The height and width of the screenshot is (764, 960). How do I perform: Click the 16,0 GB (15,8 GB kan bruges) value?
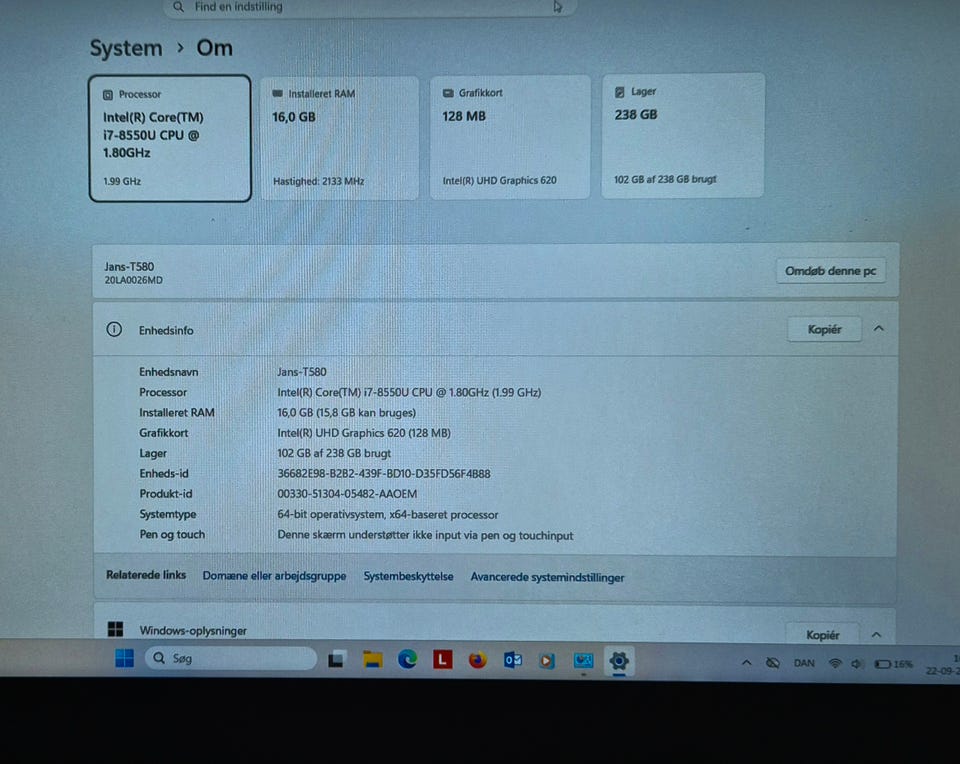click(x=347, y=413)
